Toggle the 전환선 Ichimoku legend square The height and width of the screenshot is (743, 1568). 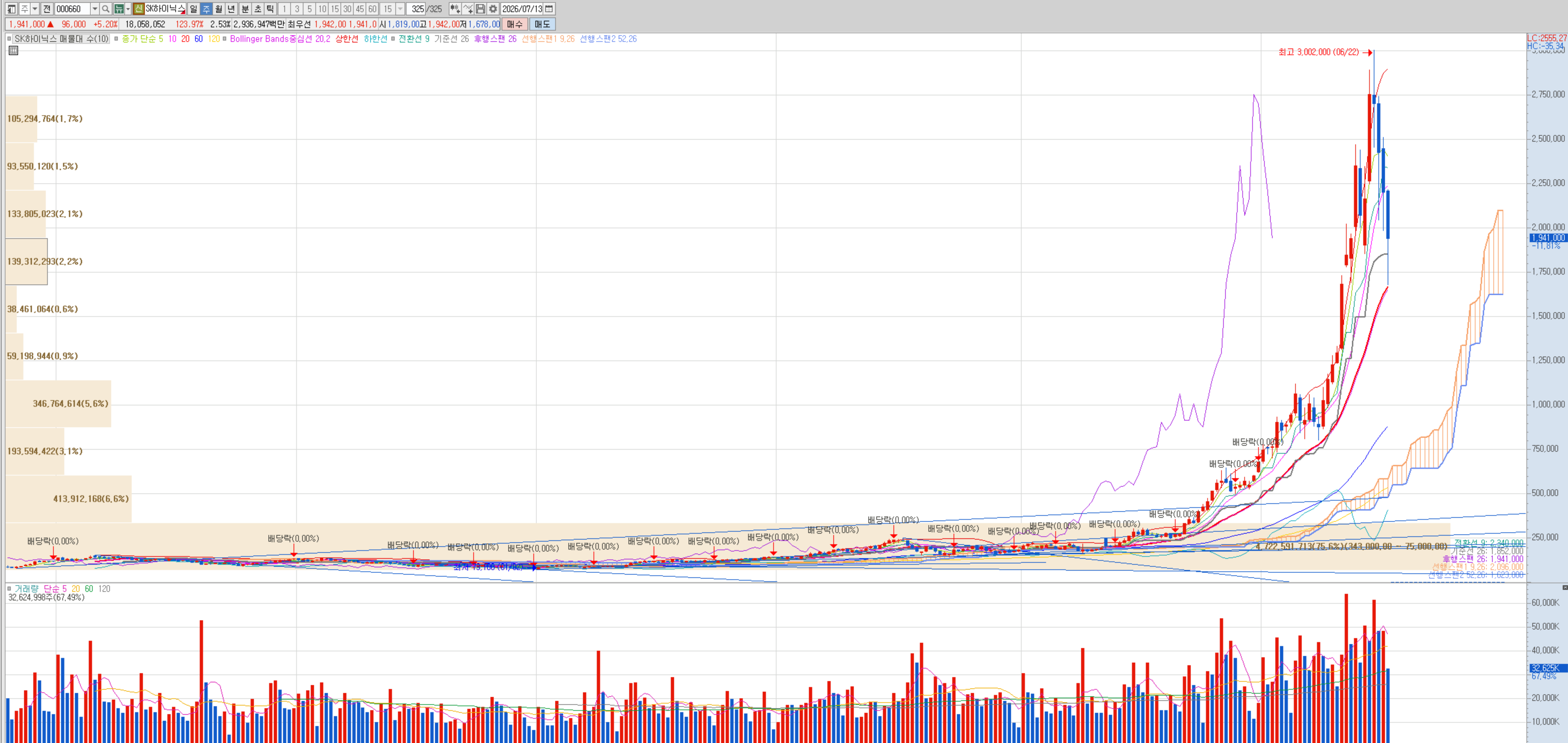click(393, 39)
